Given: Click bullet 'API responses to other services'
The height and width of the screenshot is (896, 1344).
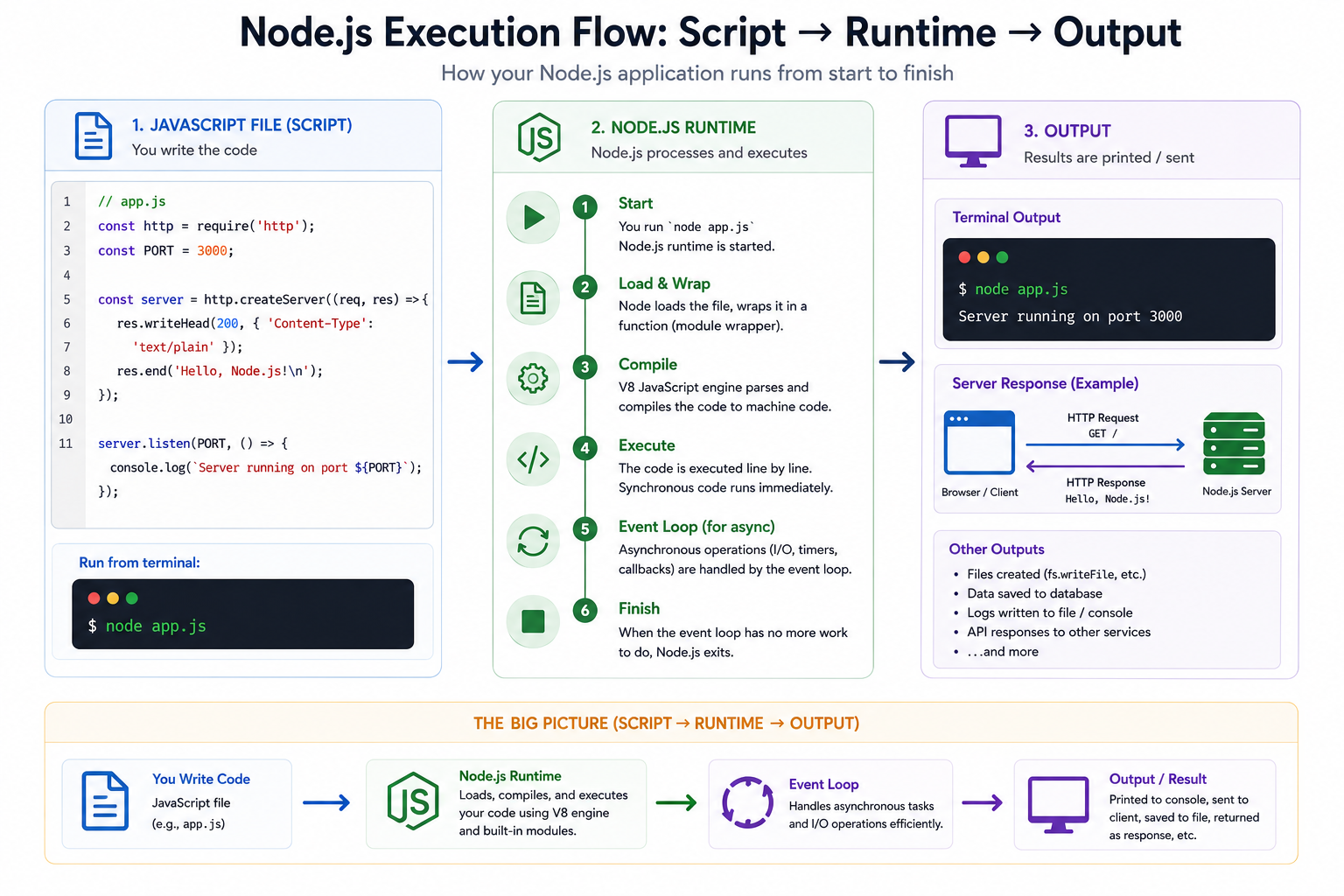Looking at the screenshot, I should coord(1059,633).
